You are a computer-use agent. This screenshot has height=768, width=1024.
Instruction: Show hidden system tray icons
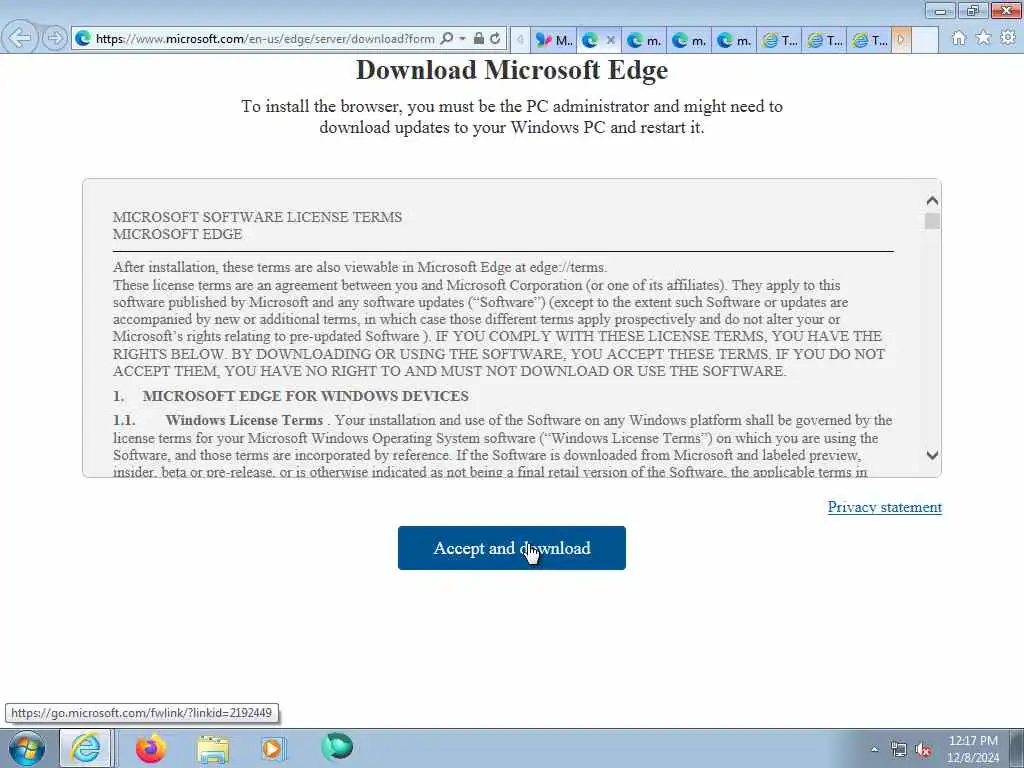pos(874,749)
